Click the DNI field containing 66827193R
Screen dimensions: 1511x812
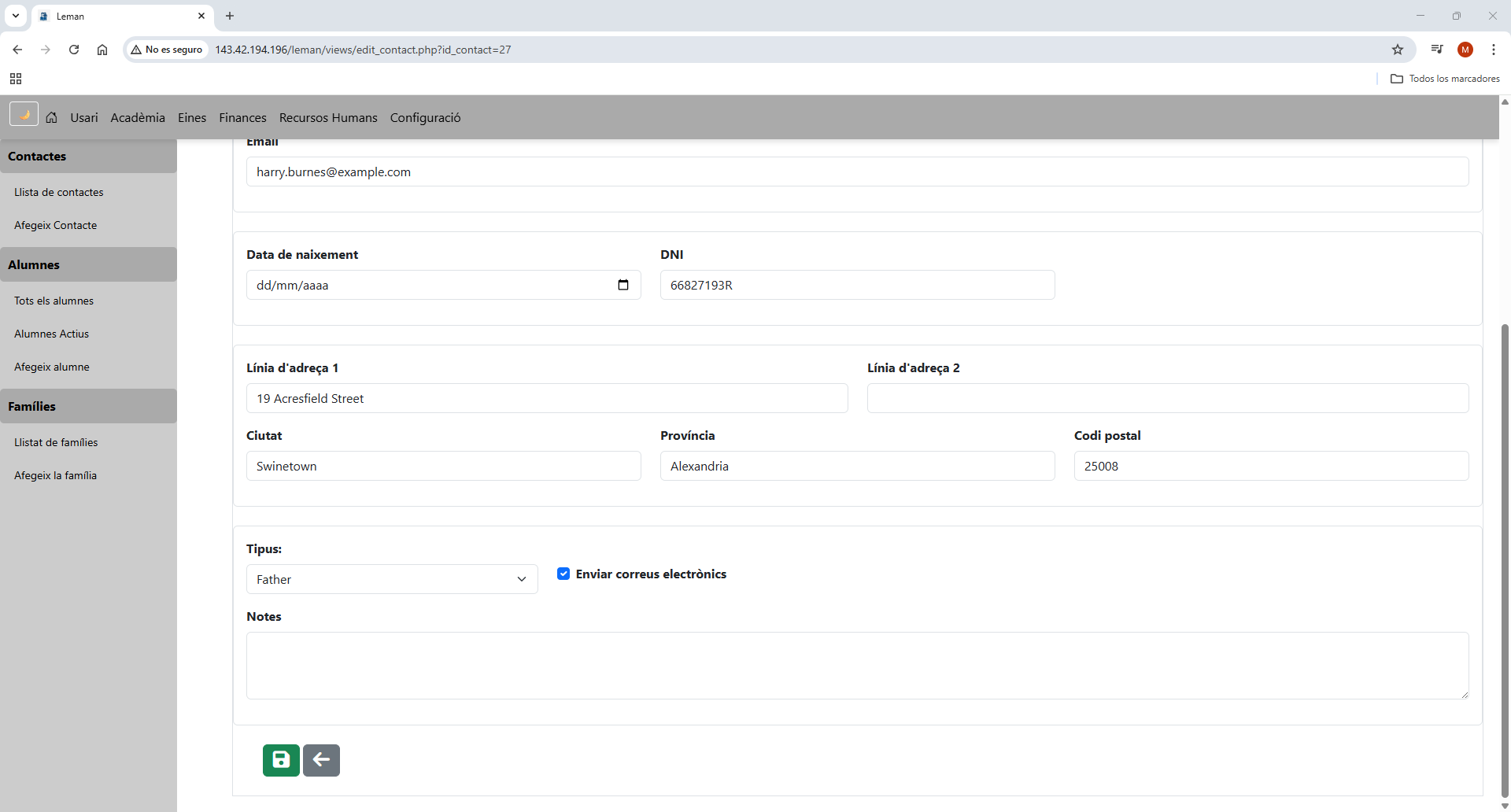857,285
